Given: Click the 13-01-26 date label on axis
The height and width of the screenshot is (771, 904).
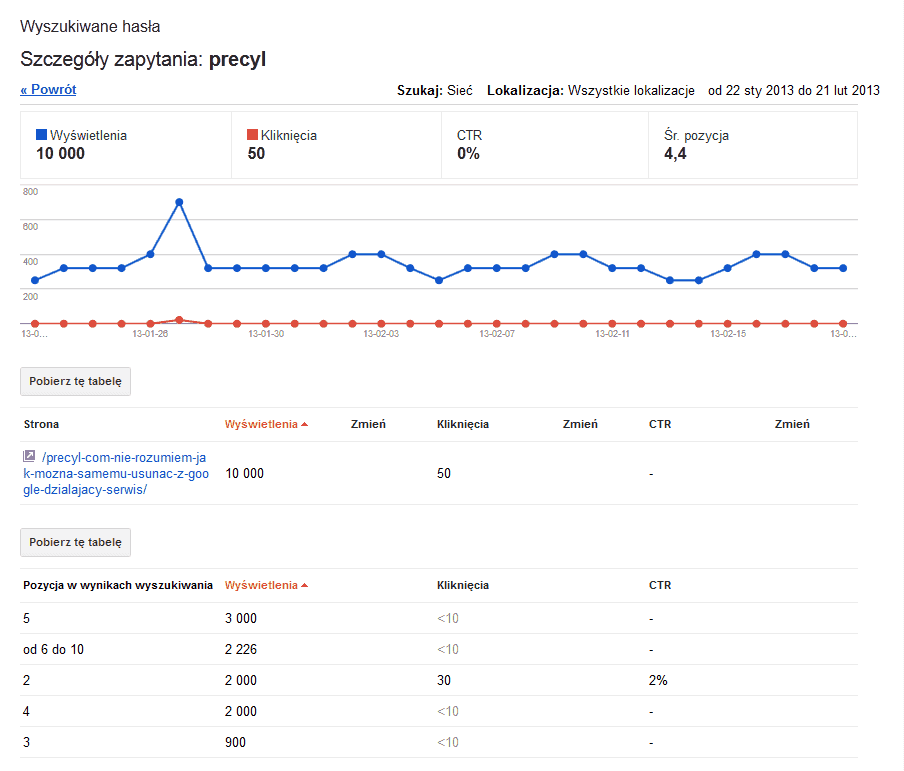Looking at the screenshot, I should (150, 334).
